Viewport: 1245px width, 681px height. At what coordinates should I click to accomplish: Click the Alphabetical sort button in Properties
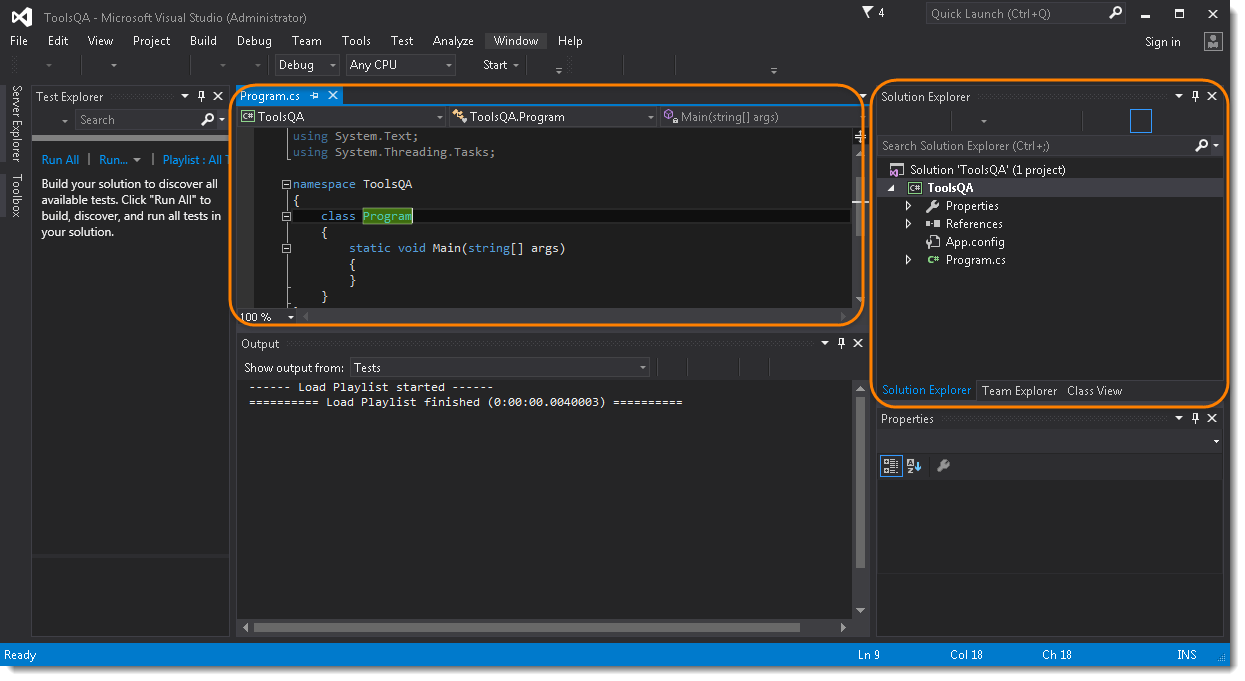point(914,466)
